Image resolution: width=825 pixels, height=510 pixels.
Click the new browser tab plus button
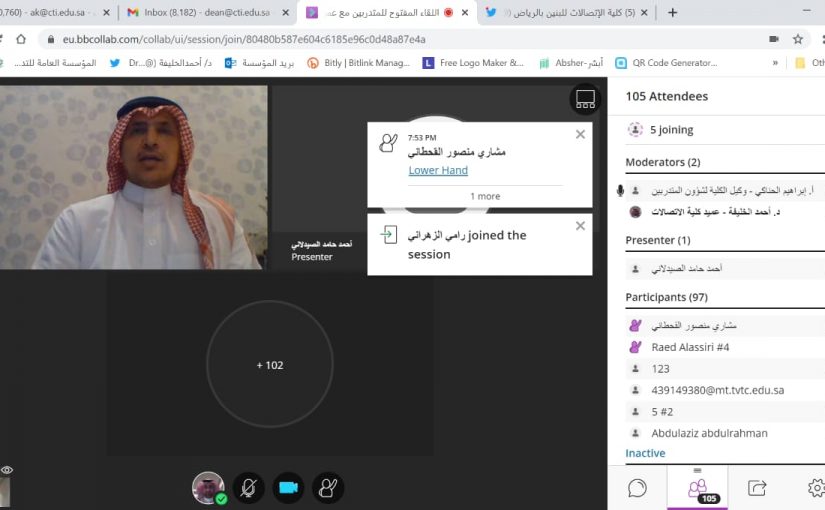672,13
